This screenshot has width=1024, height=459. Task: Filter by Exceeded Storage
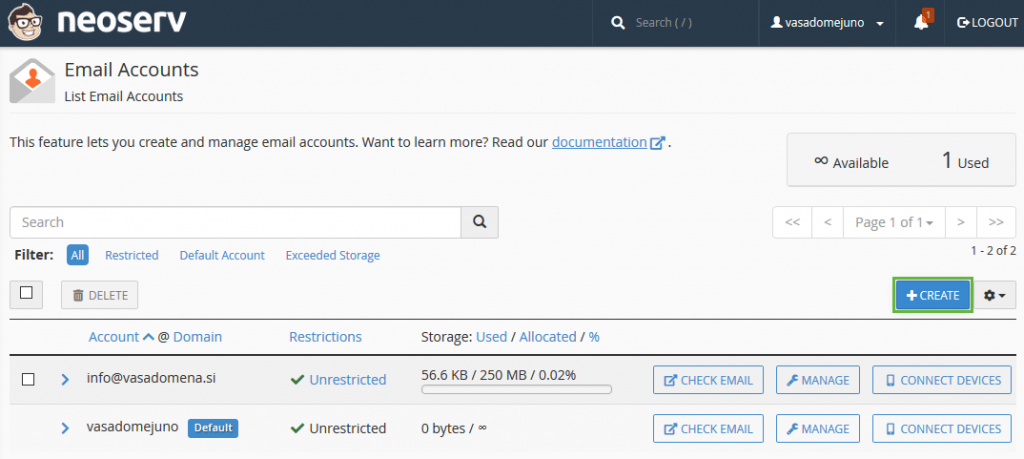coord(332,255)
